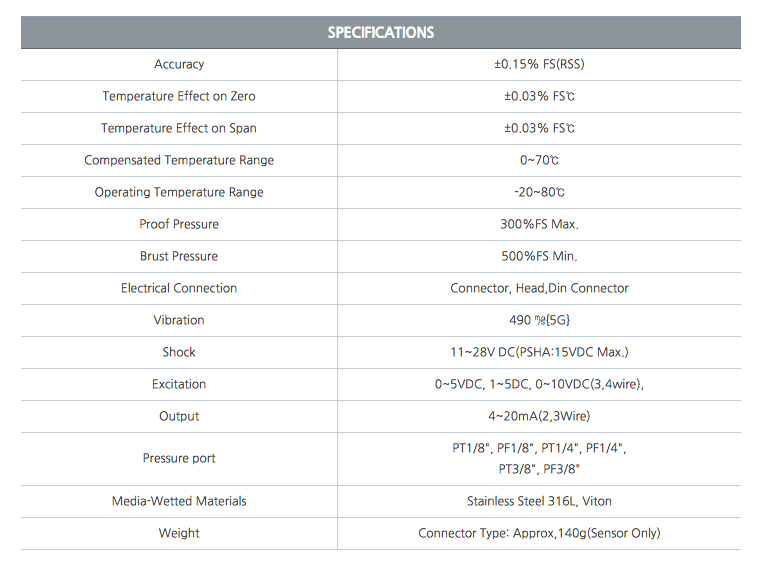Click the Proof Pressure label
Screen dimensions: 765x569
pos(179,224)
